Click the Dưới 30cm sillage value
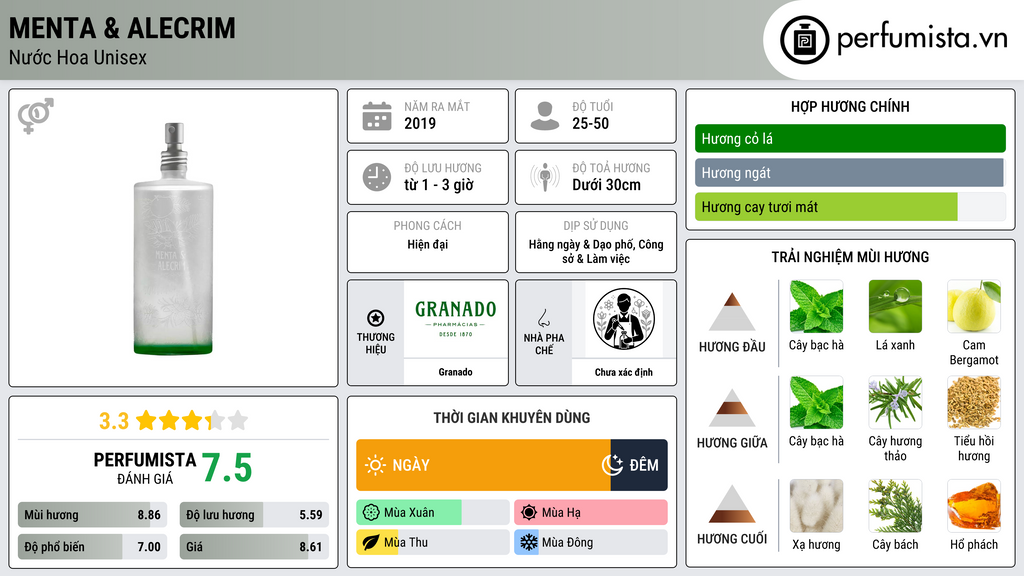The height and width of the screenshot is (576, 1024). coord(607,185)
